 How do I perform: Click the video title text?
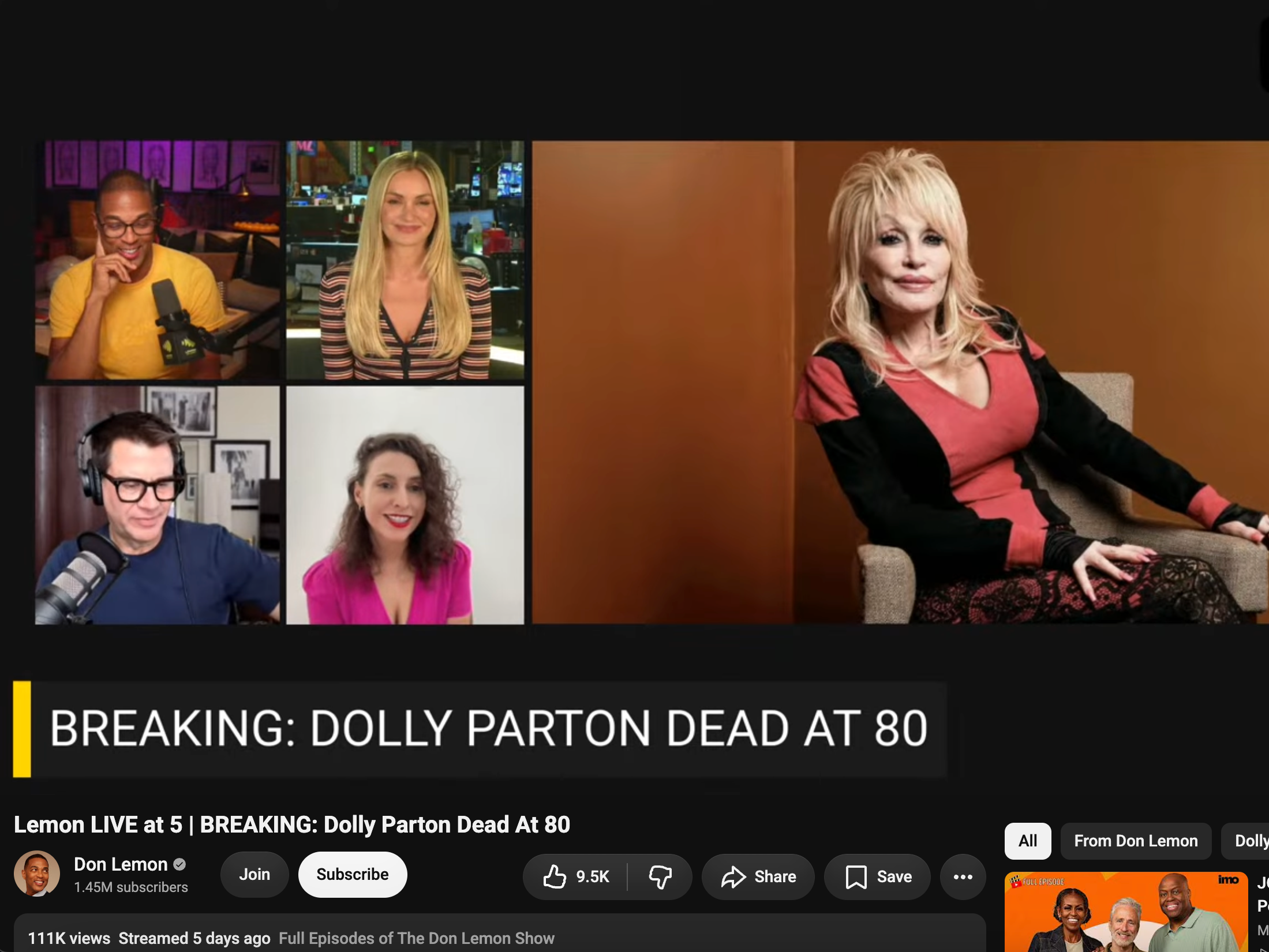[x=292, y=824]
